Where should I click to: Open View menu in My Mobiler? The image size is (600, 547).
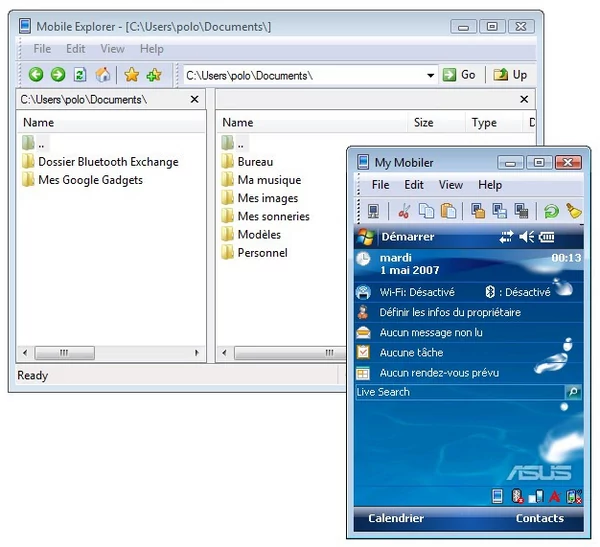pos(451,185)
